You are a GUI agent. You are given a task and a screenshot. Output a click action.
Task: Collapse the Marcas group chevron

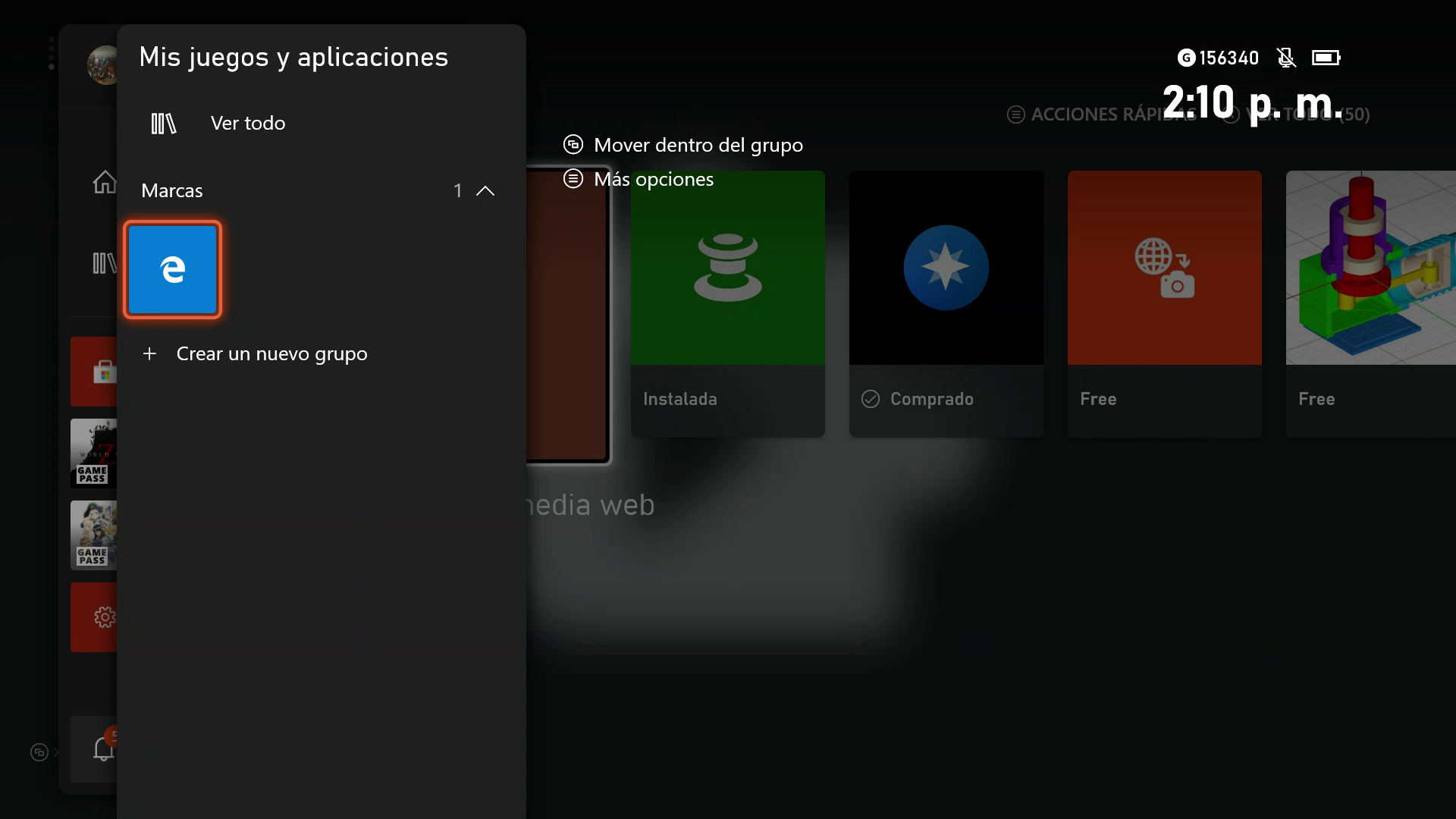coord(485,191)
